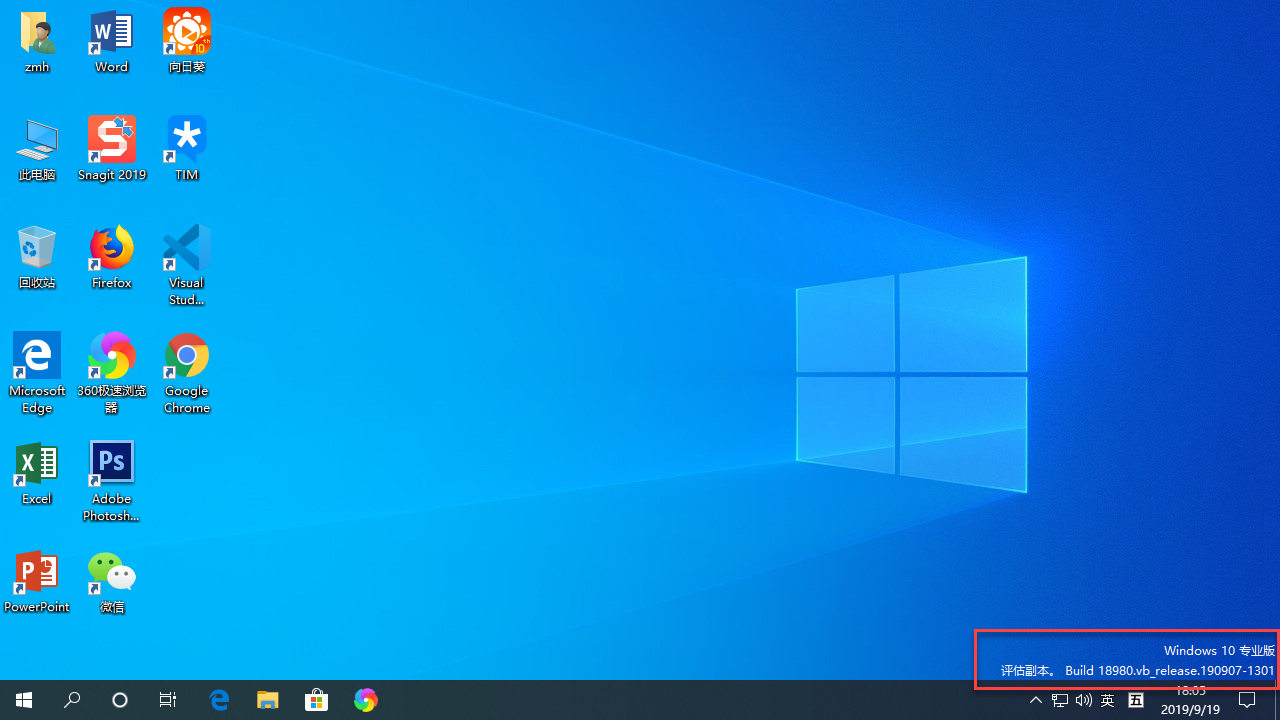The height and width of the screenshot is (720, 1280).
Task: Open network status tray icon
Action: [1060, 700]
